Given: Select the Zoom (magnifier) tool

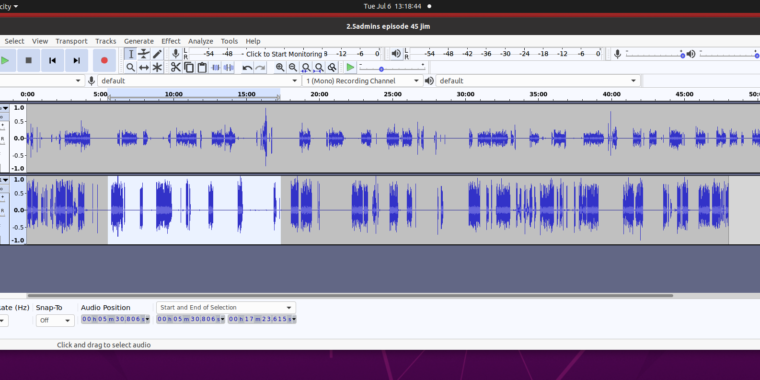Looking at the screenshot, I should [130, 67].
